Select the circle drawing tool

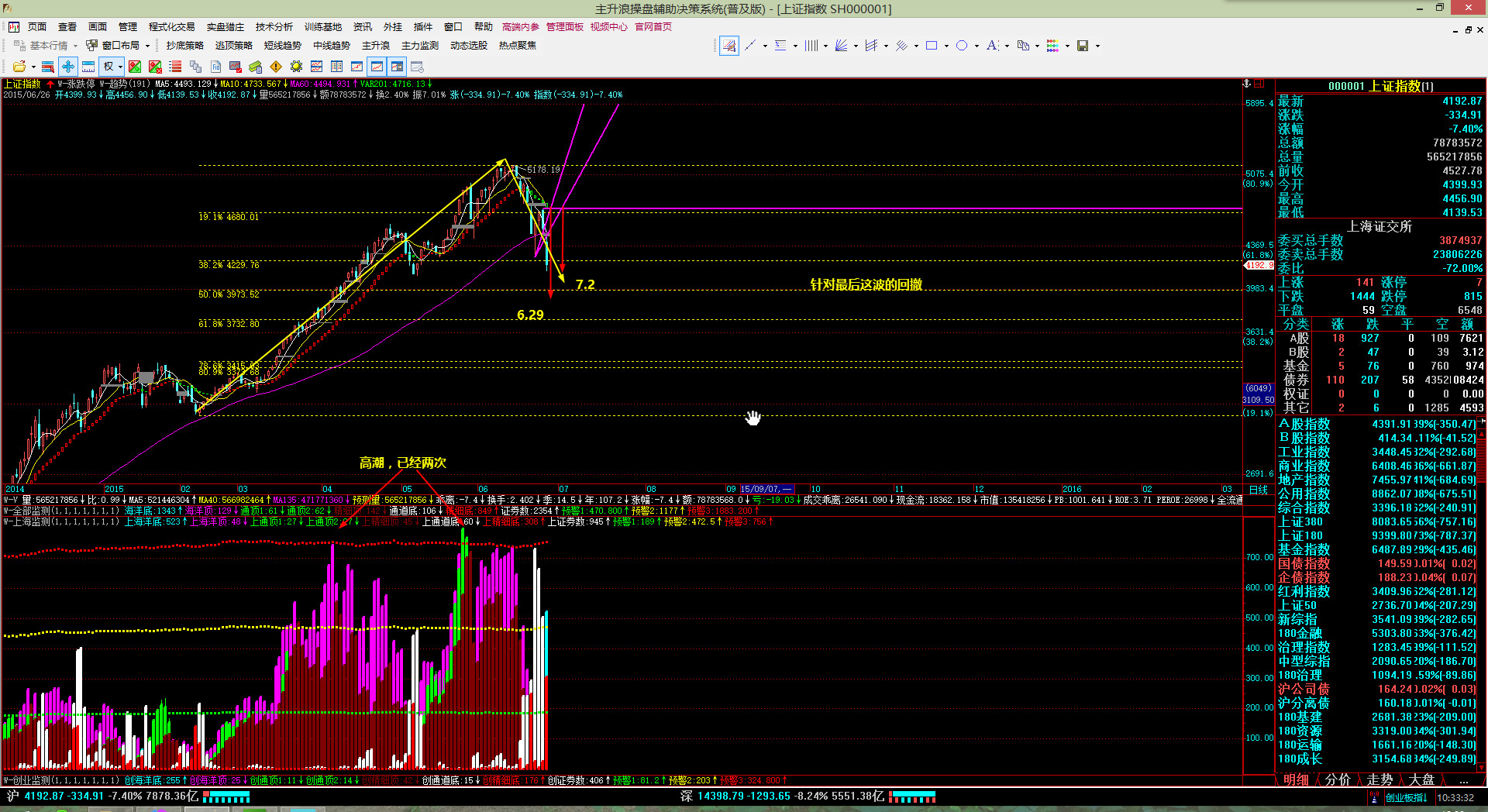coord(962,46)
